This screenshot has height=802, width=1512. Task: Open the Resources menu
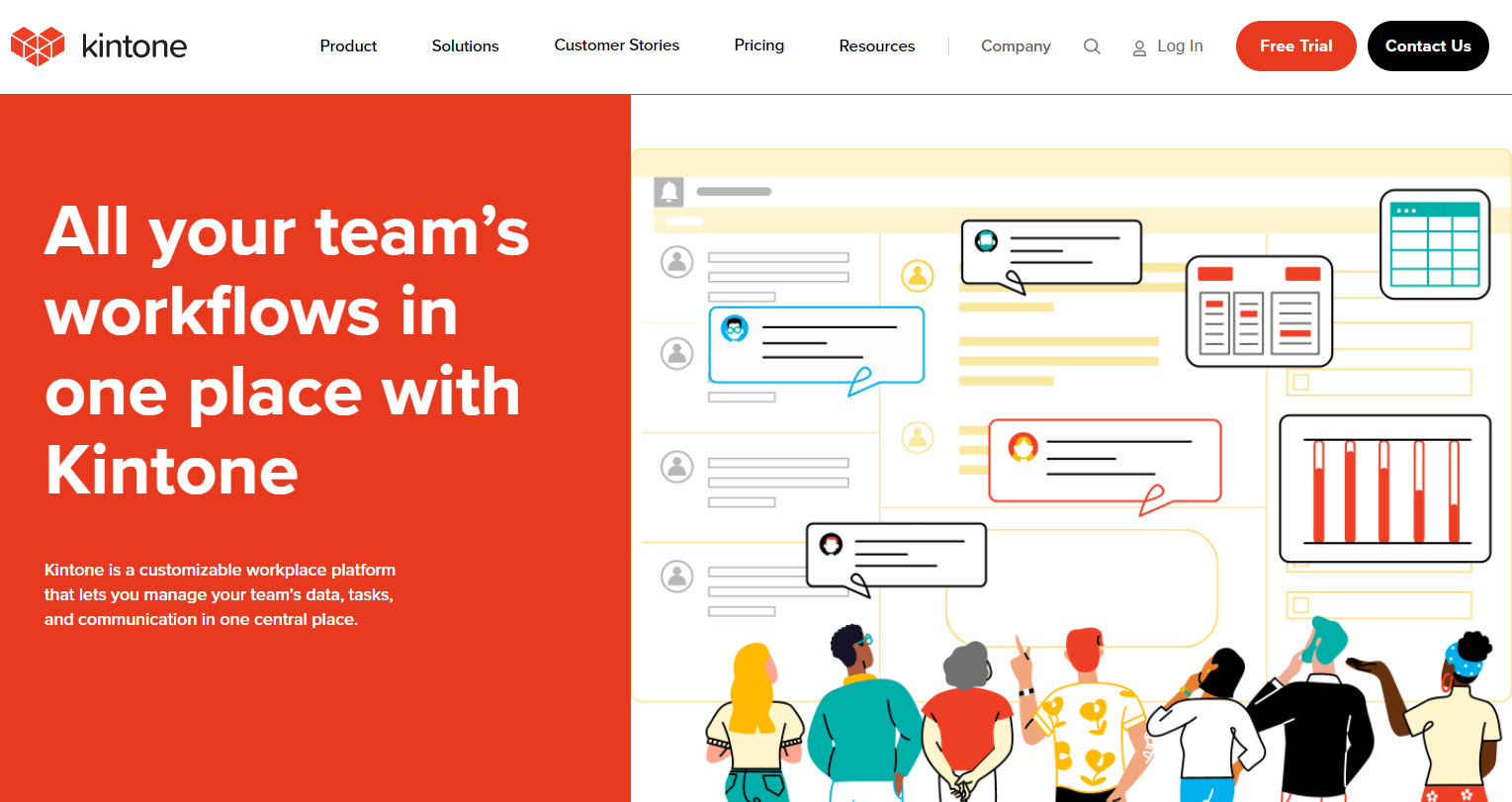tap(877, 45)
